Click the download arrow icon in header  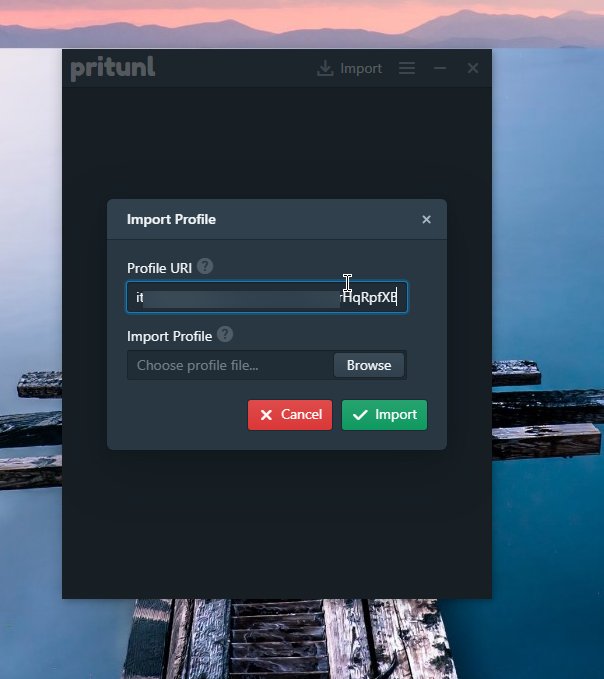(325, 69)
